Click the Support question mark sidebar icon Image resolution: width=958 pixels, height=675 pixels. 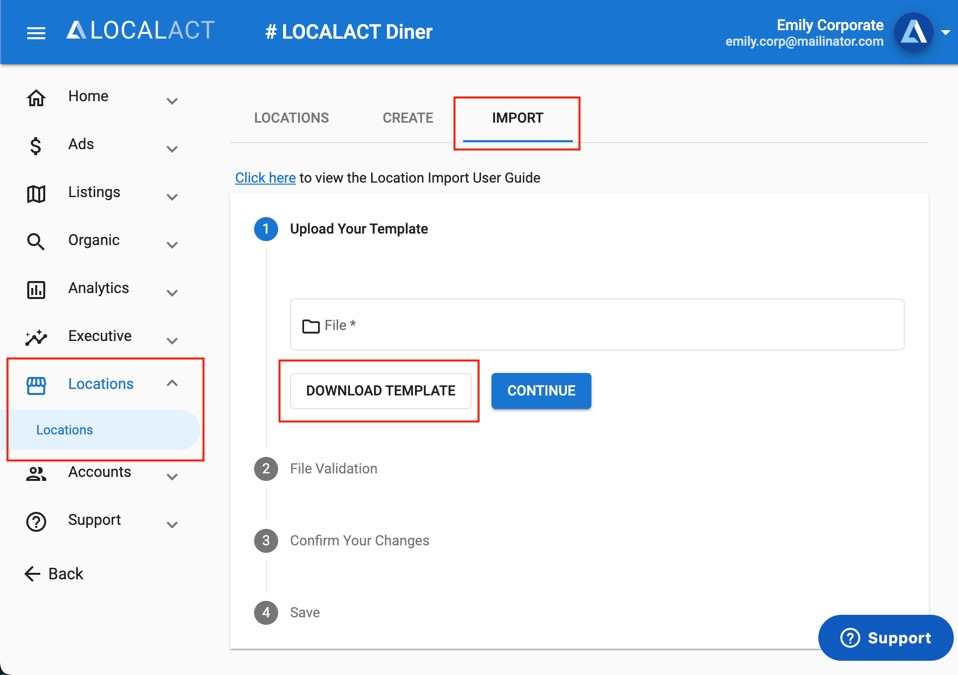pyautogui.click(x=36, y=522)
